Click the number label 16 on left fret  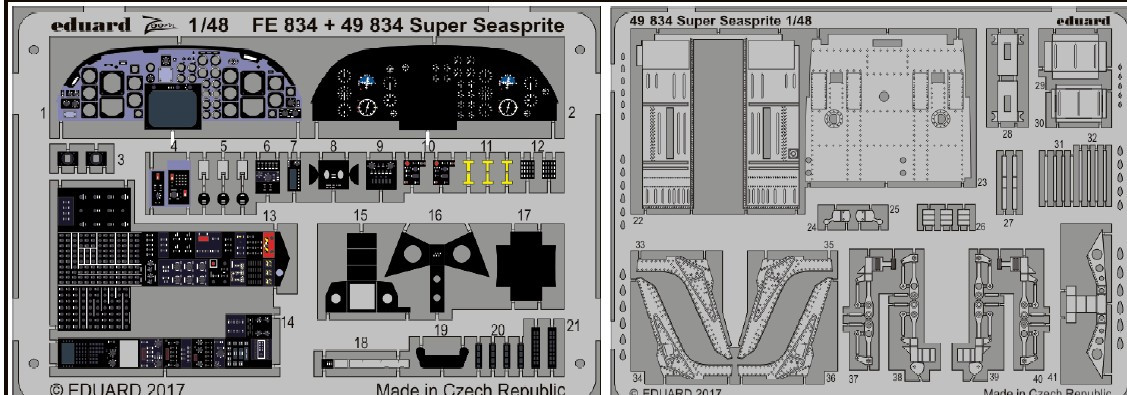pyautogui.click(x=435, y=215)
